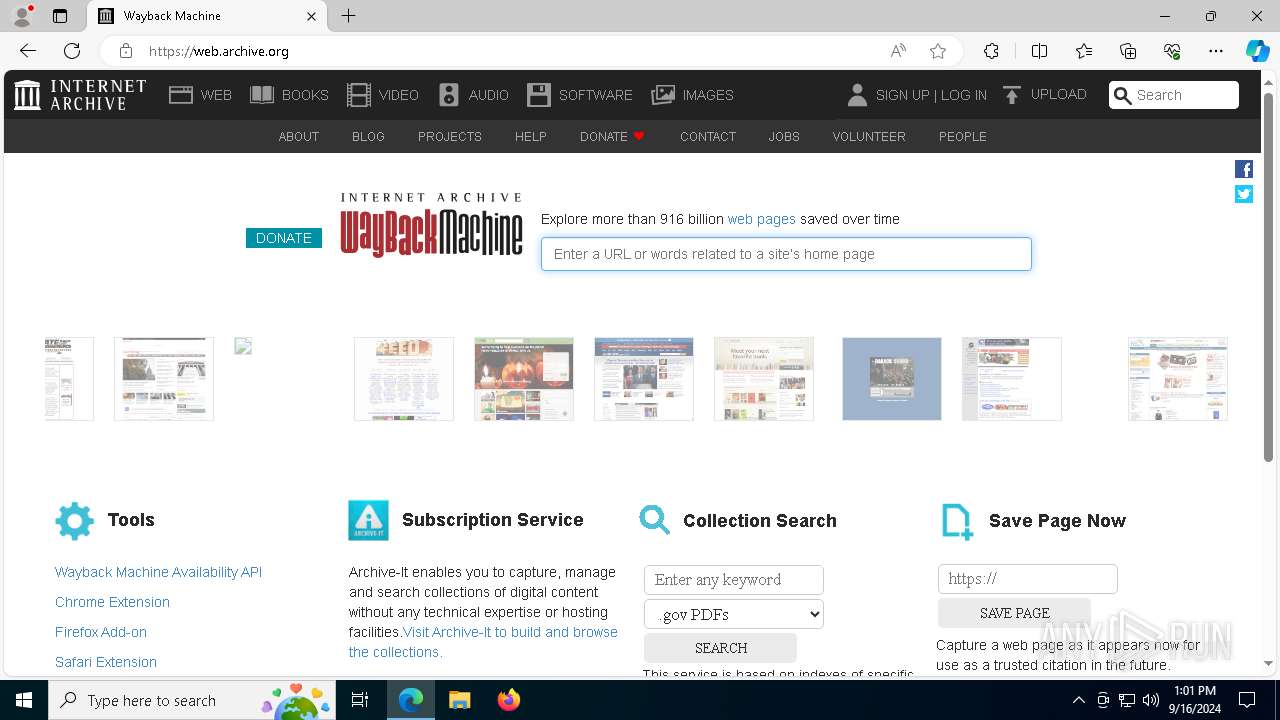The image size is (1280, 720).
Task: Toggle Edge split screen icon
Action: (1039, 51)
